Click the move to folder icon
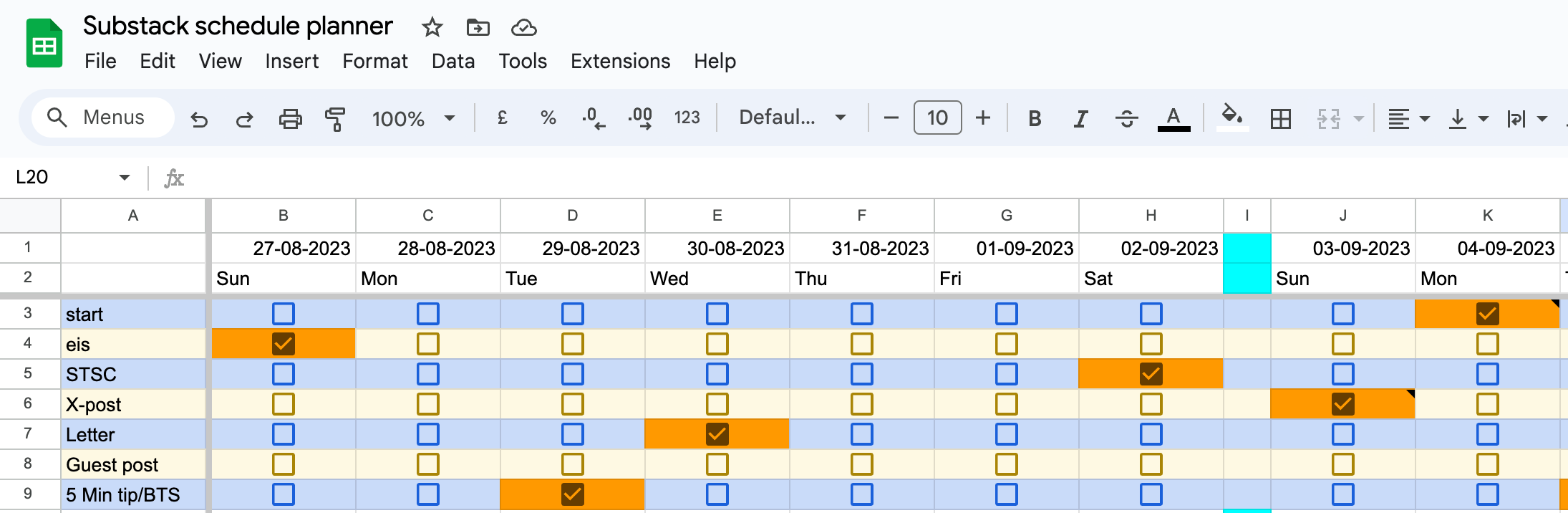 [x=478, y=28]
